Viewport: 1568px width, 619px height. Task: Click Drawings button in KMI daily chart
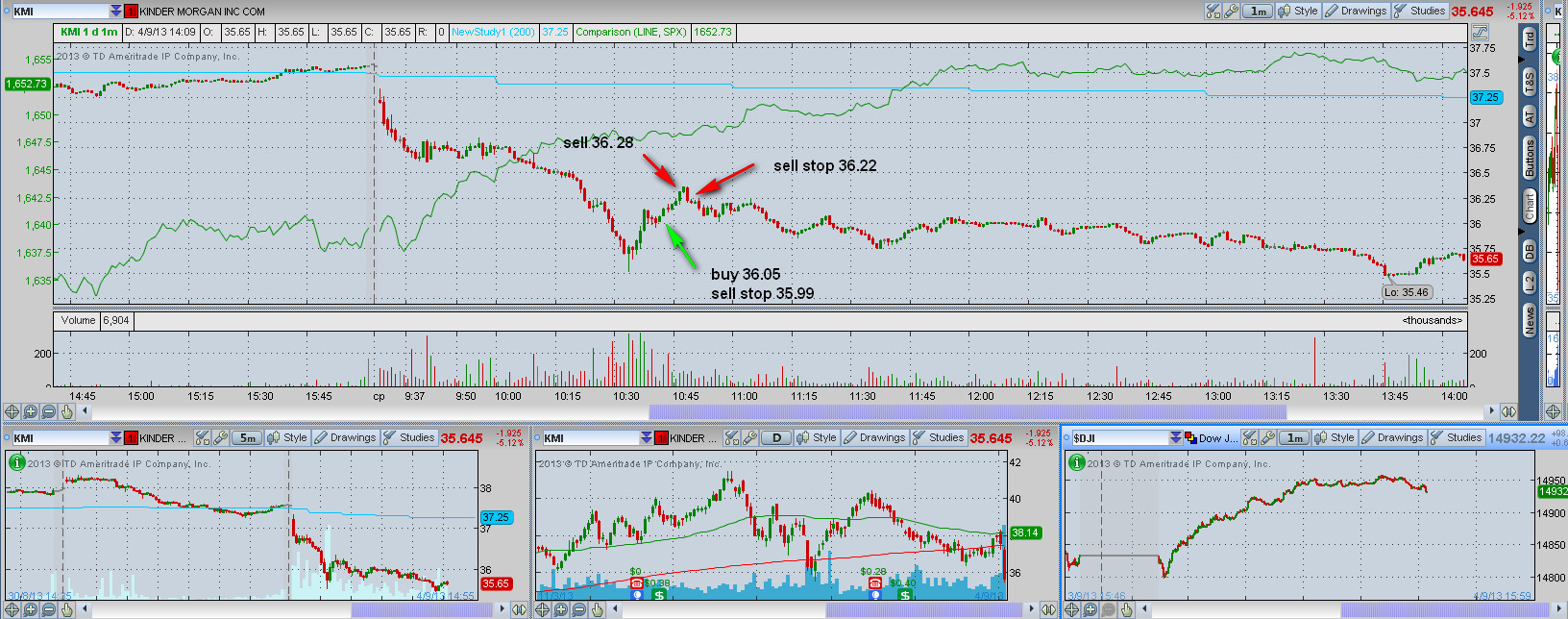tap(874, 437)
